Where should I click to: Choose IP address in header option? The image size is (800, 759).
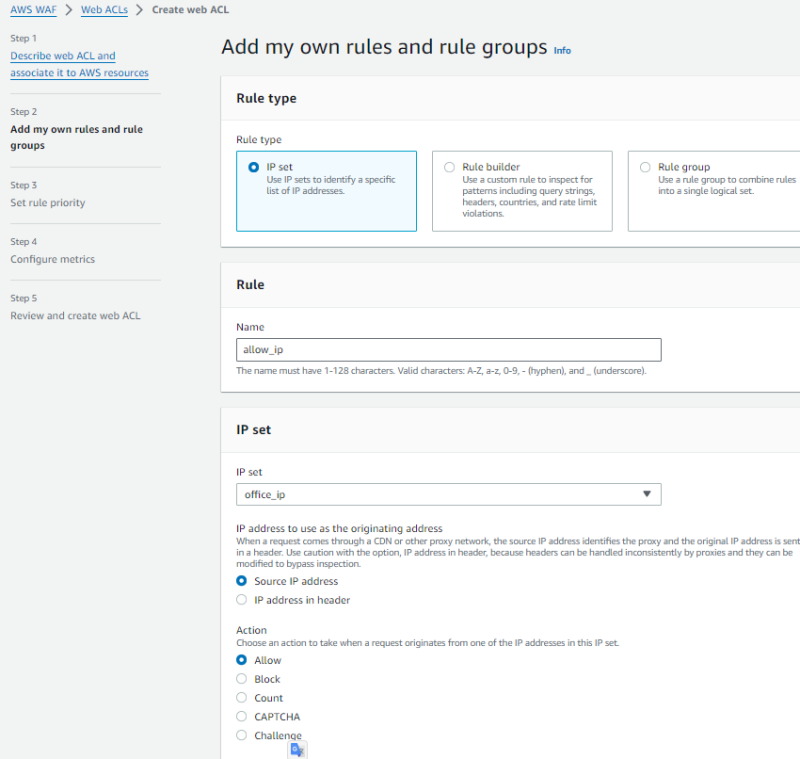pos(241,600)
